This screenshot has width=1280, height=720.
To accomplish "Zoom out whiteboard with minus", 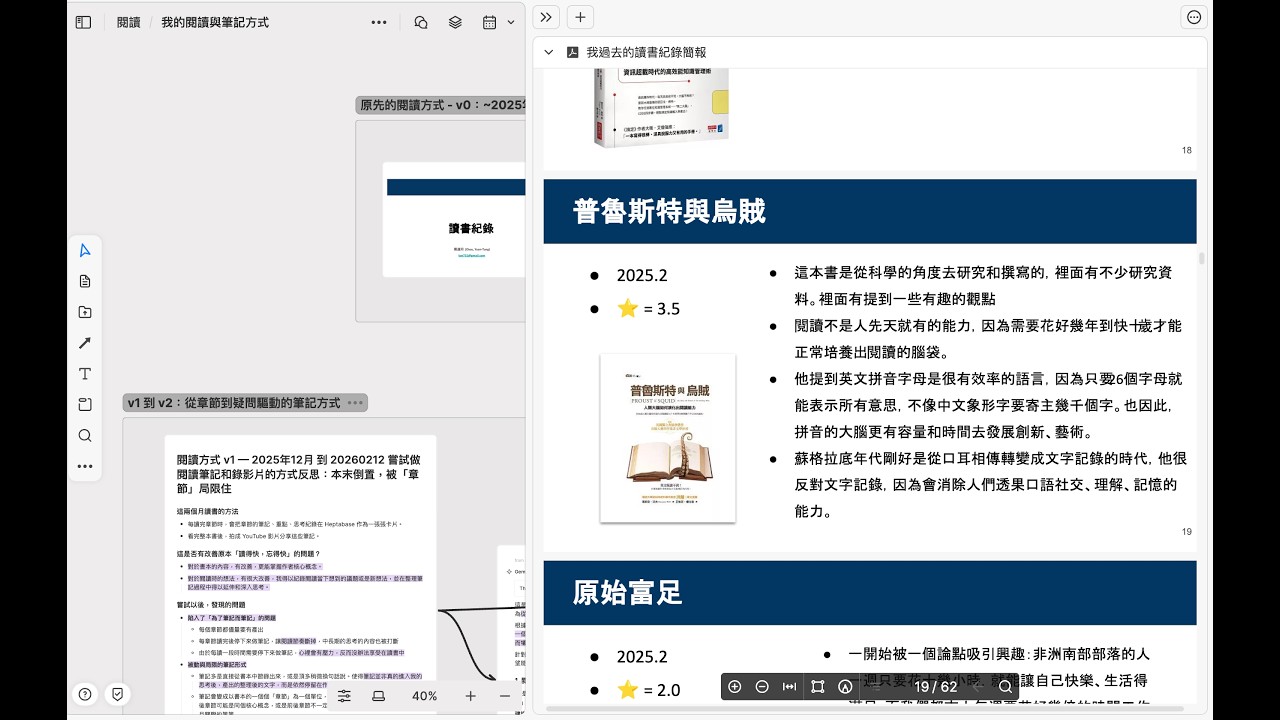I will pyautogui.click(x=505, y=696).
